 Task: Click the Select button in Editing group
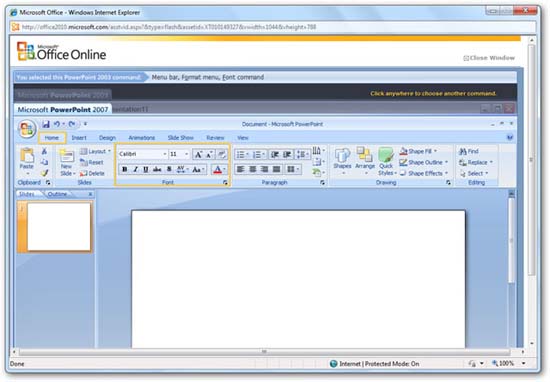pos(474,173)
